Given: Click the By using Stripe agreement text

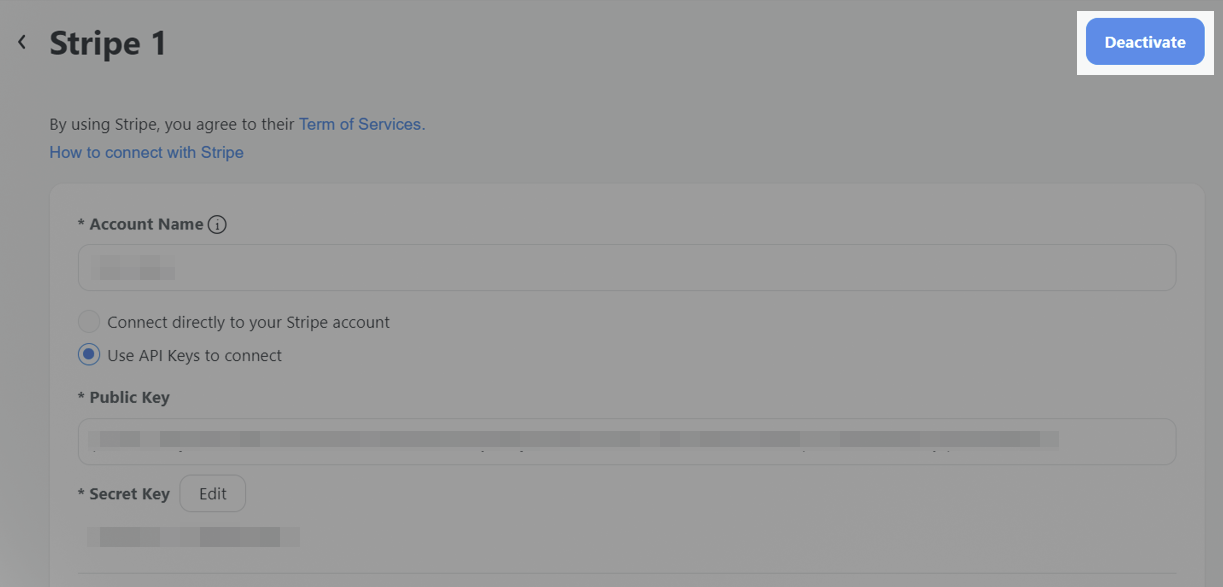Looking at the screenshot, I should [x=174, y=124].
